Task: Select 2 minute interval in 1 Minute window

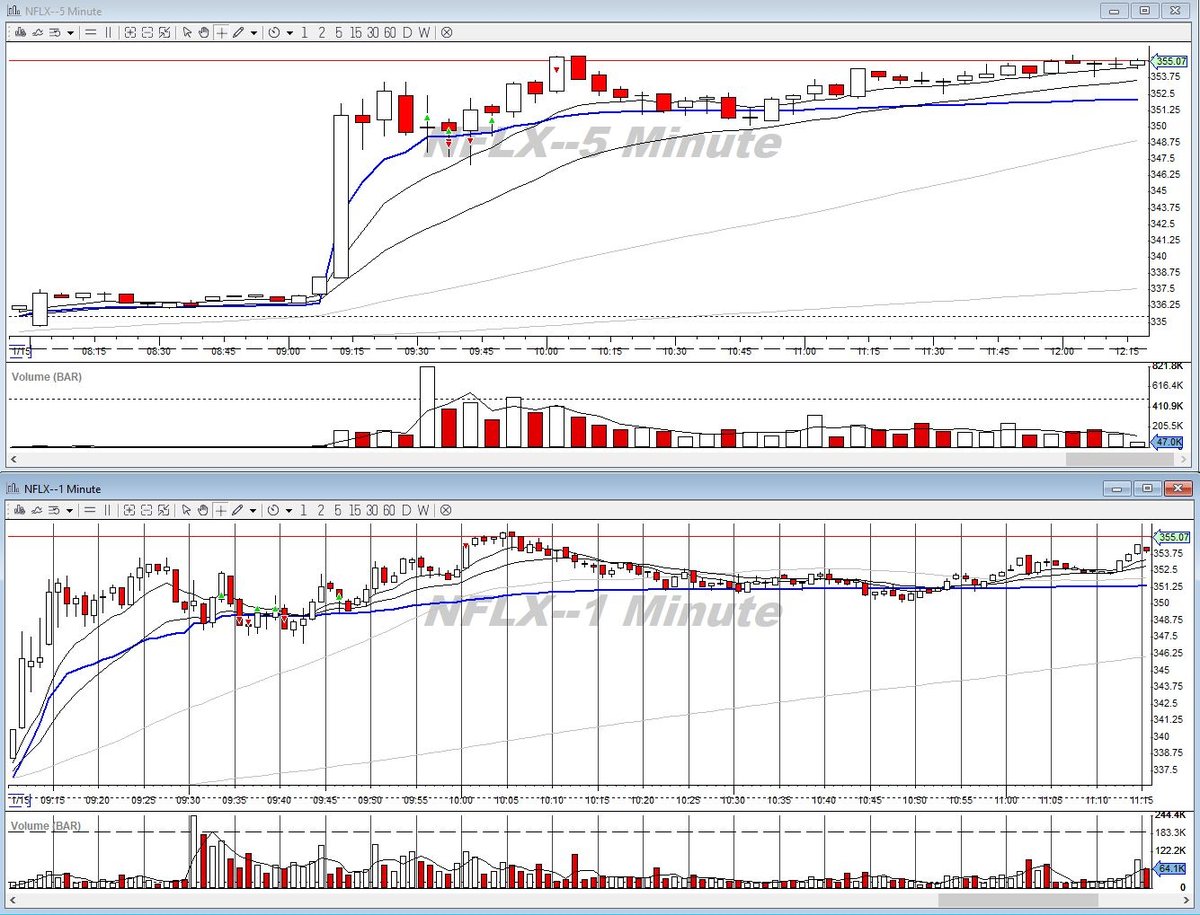Action: tap(321, 510)
